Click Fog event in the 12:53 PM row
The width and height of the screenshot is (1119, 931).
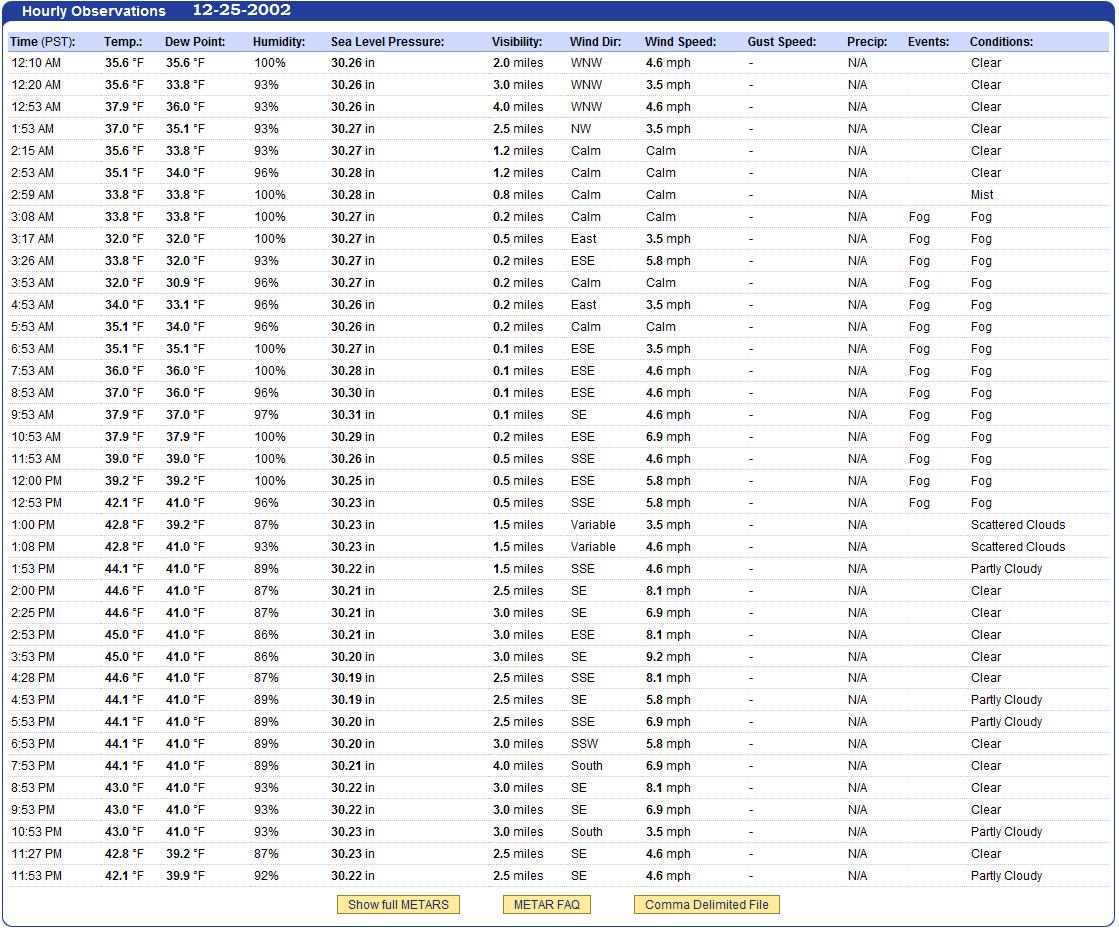click(x=919, y=503)
